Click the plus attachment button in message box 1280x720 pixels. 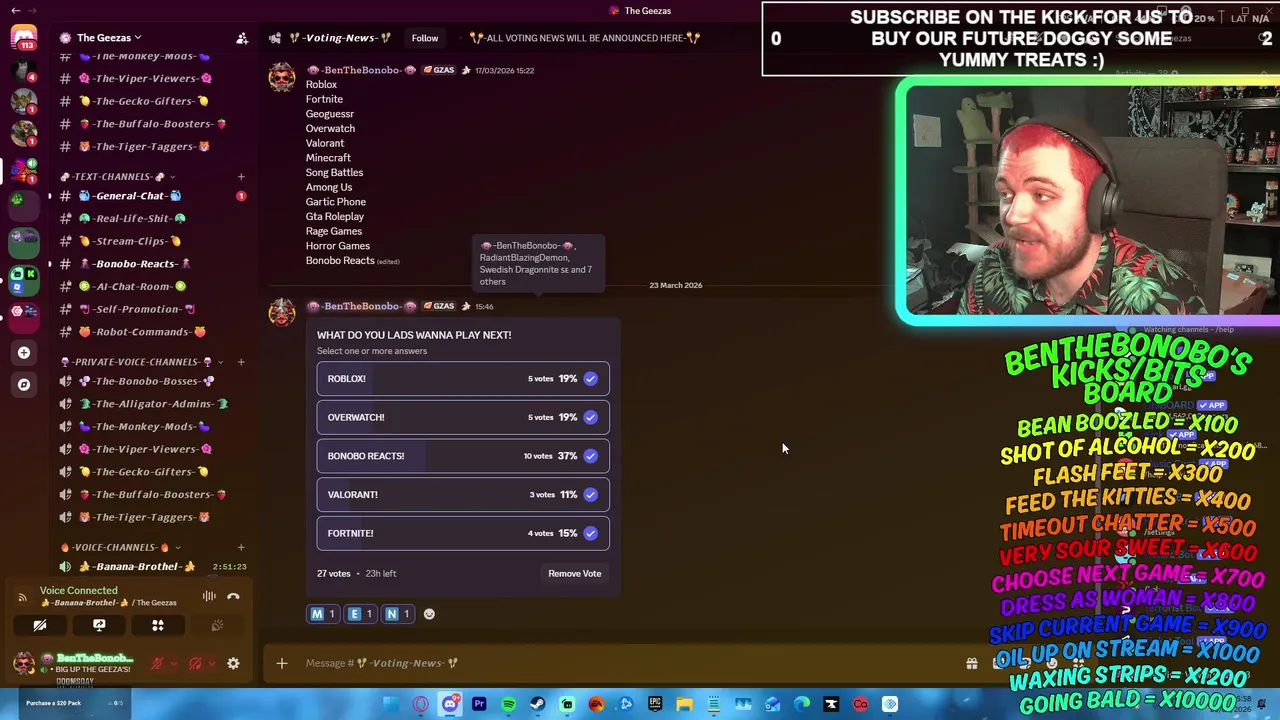(282, 663)
